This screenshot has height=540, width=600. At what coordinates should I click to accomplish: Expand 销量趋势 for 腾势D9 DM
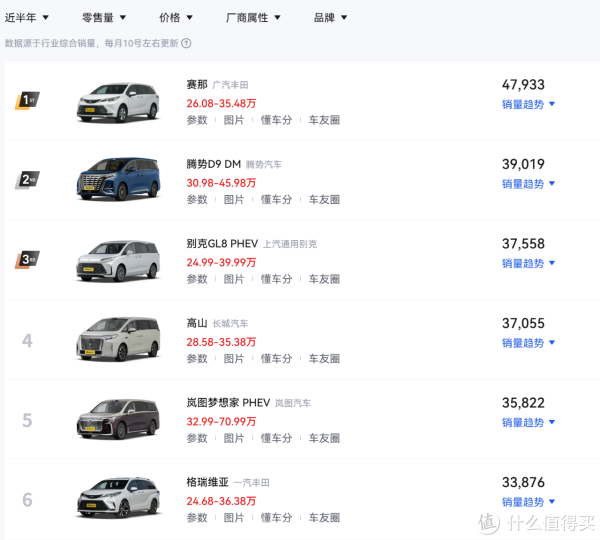[528, 184]
